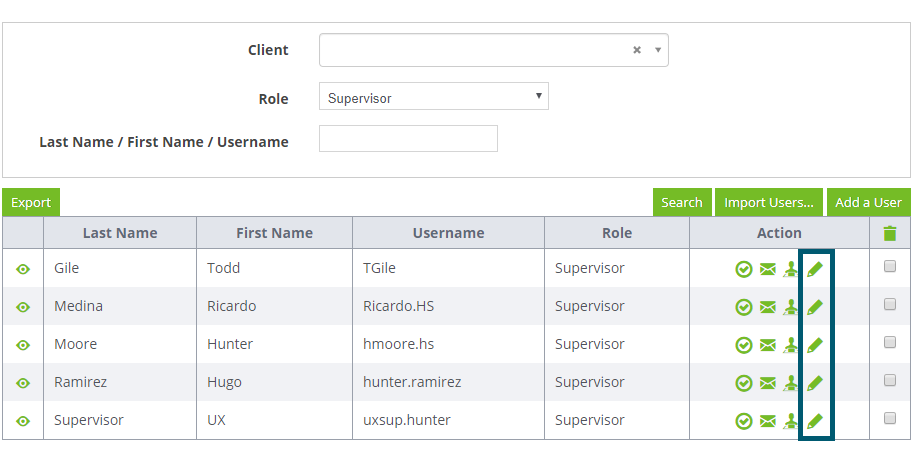Edit user Ramirez with pencil icon
Viewport: 919px width, 451px height.
[815, 384]
